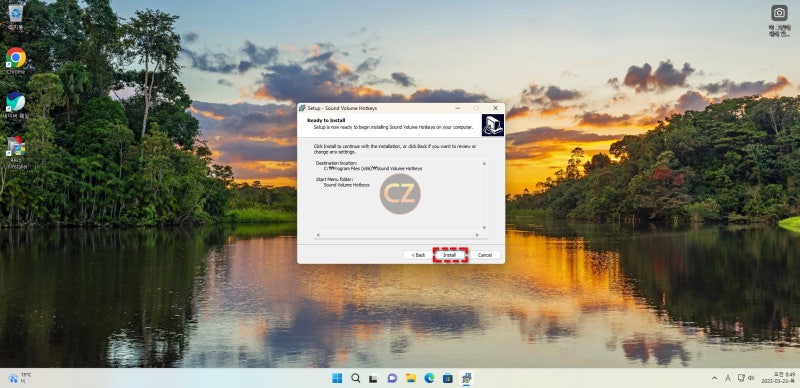Viewport: 800px width, 388px height.
Task: Click the Setup title bar app icon
Action: (x=302, y=108)
